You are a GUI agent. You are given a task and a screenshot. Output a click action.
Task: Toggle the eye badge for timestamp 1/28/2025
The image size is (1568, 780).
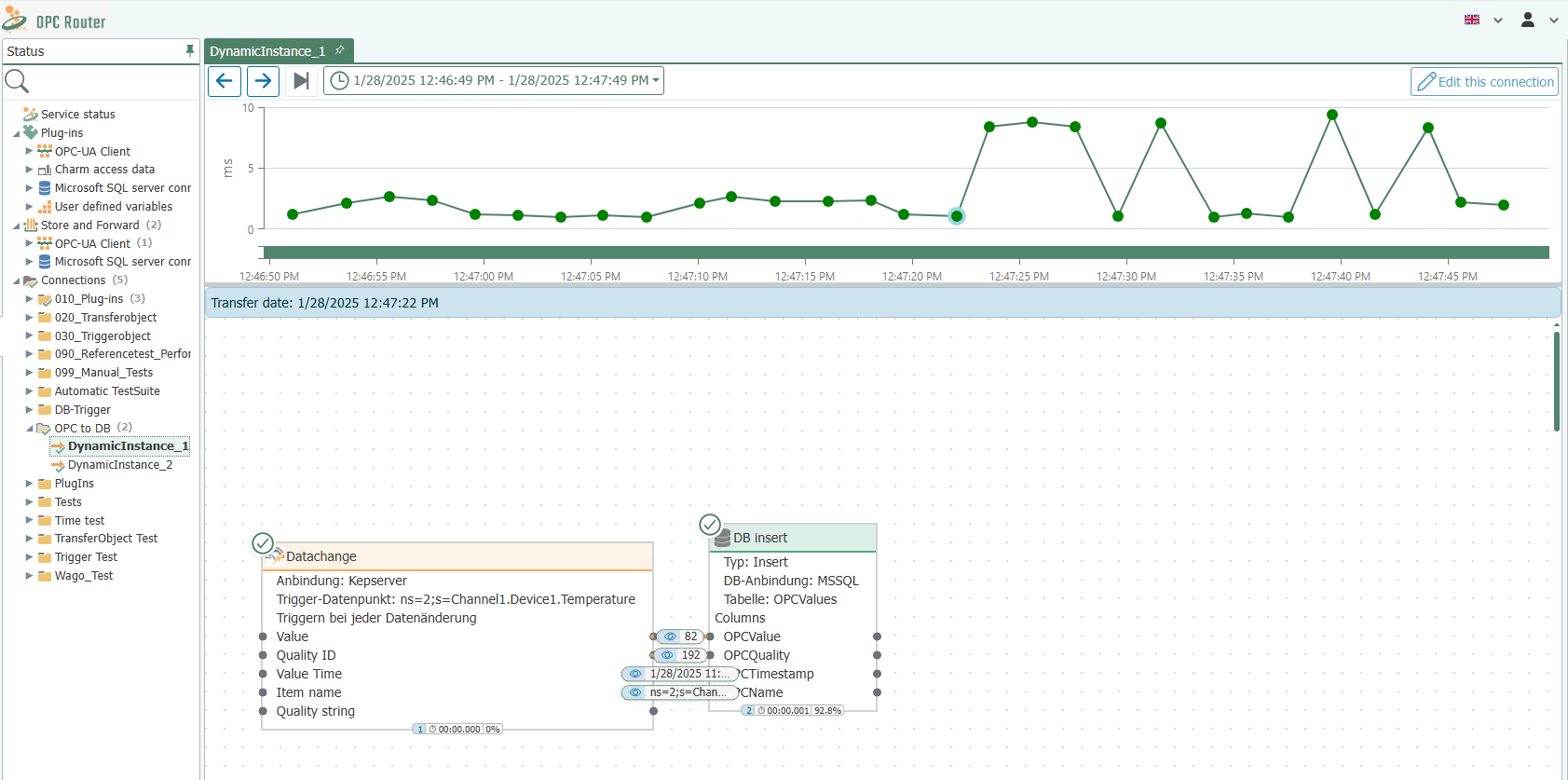pyautogui.click(x=680, y=674)
